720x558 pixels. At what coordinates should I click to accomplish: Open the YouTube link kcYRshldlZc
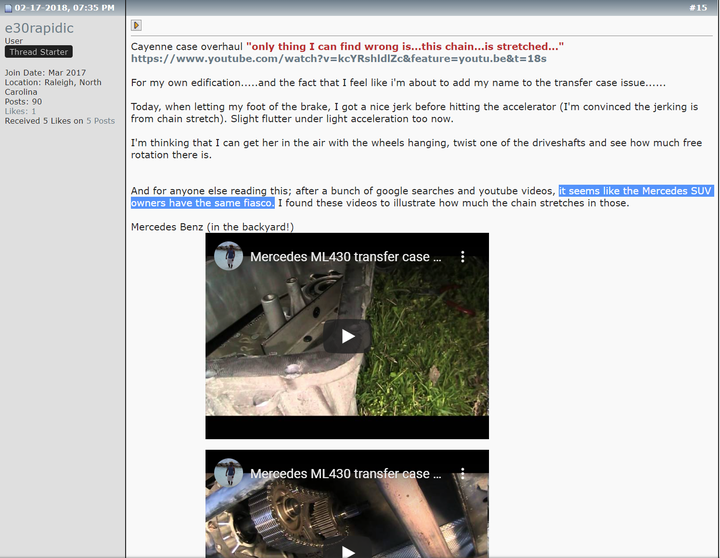pos(338,59)
